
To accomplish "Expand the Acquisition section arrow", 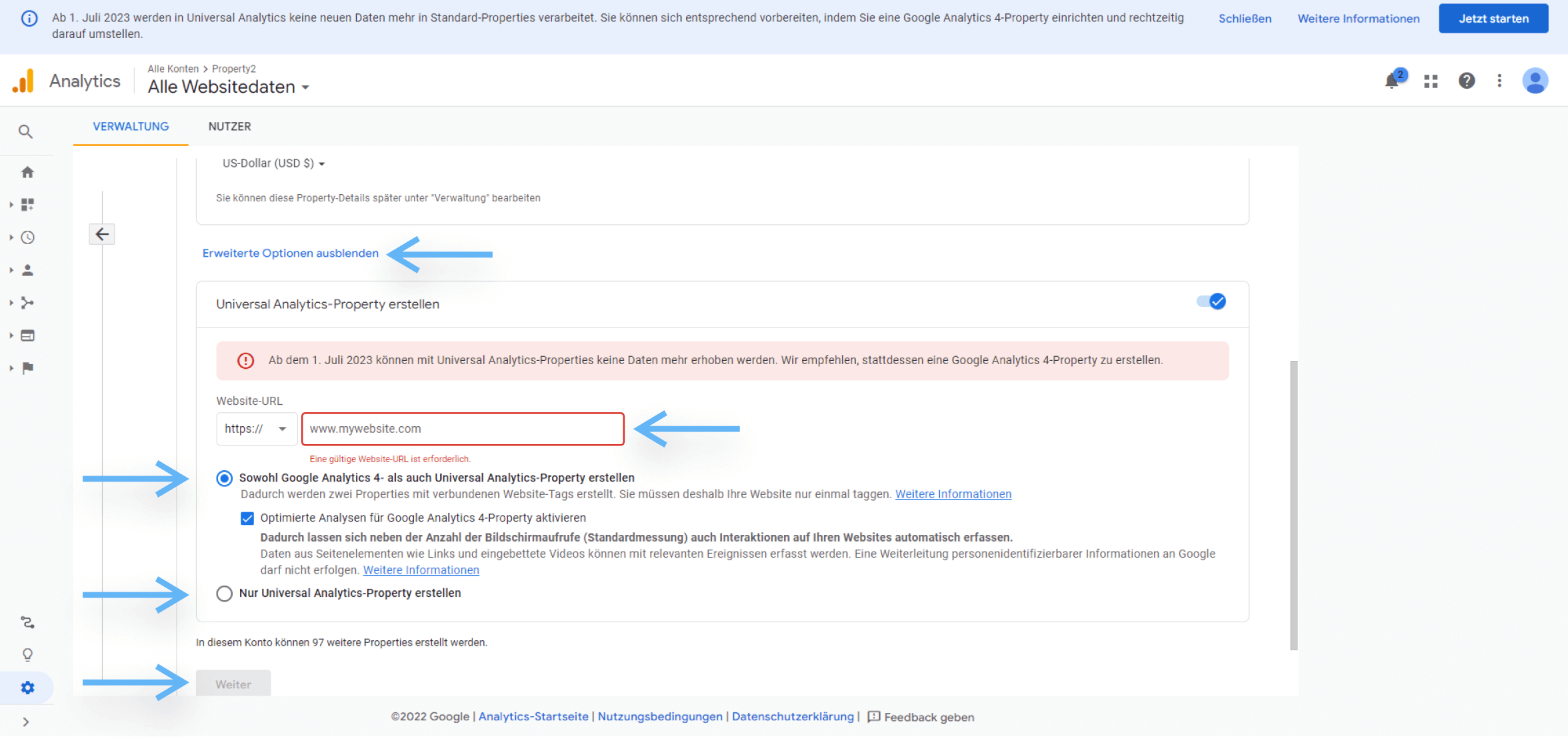I will point(11,303).
